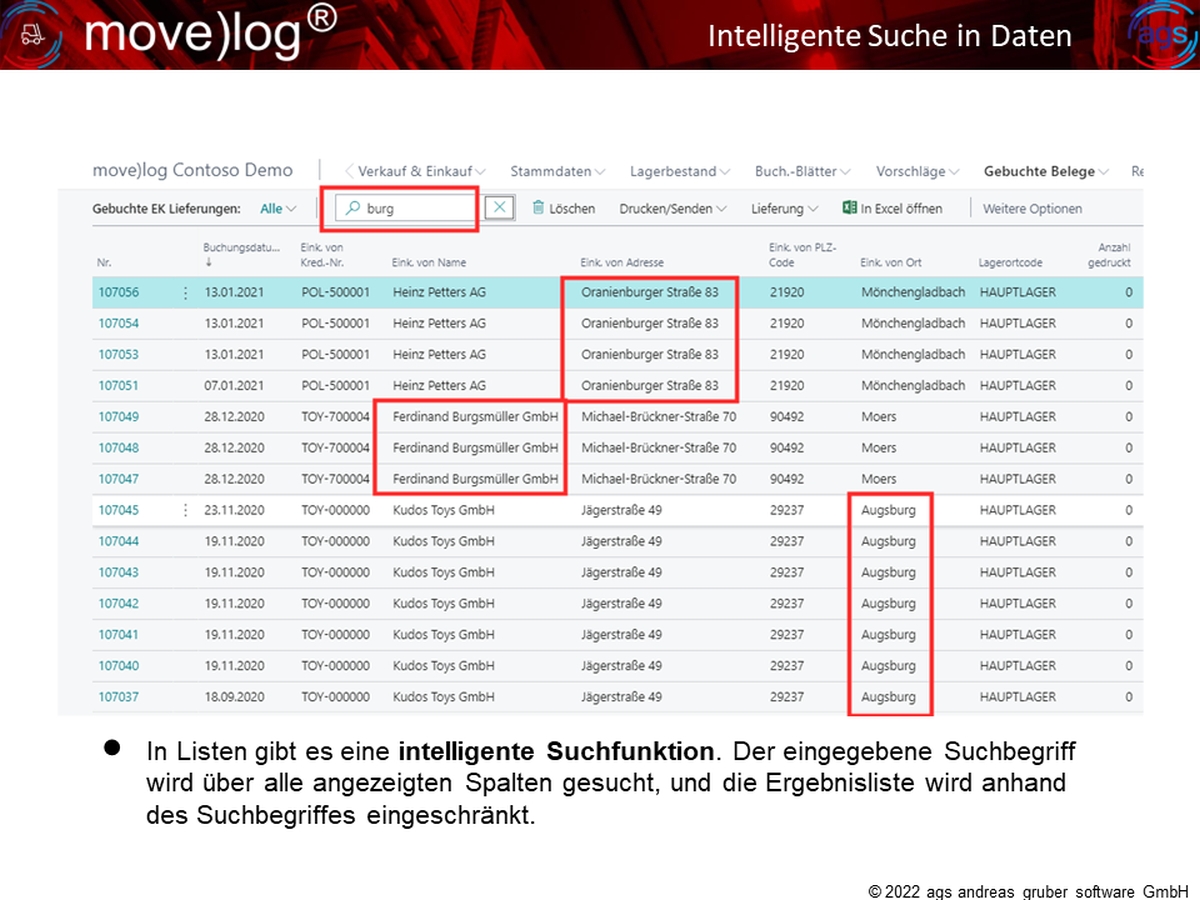Image resolution: width=1200 pixels, height=900 pixels.
Task: Click Eink. von Adresse column header
Action: click(622, 263)
